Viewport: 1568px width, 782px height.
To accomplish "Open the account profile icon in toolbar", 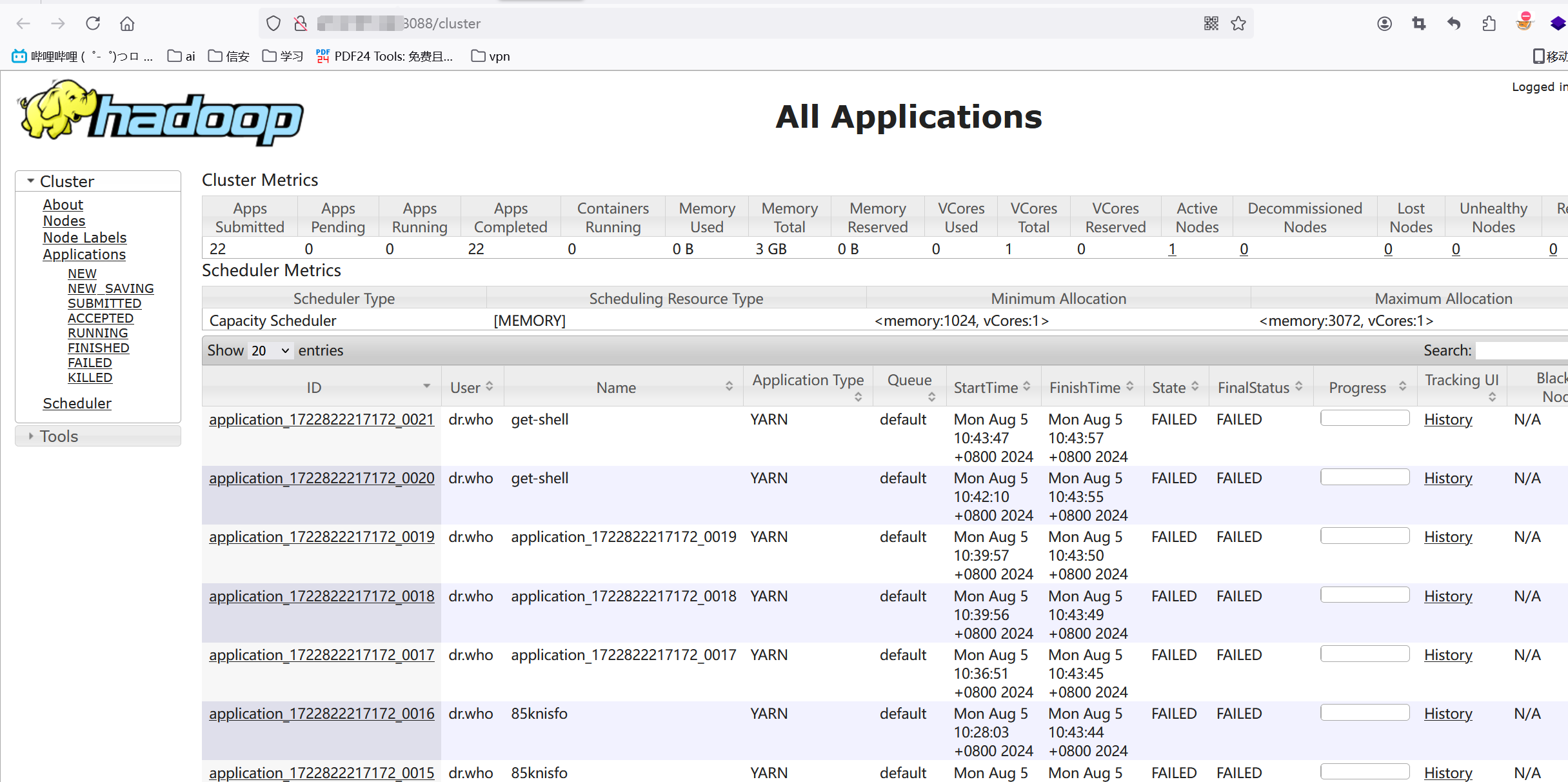I will 1384,24.
